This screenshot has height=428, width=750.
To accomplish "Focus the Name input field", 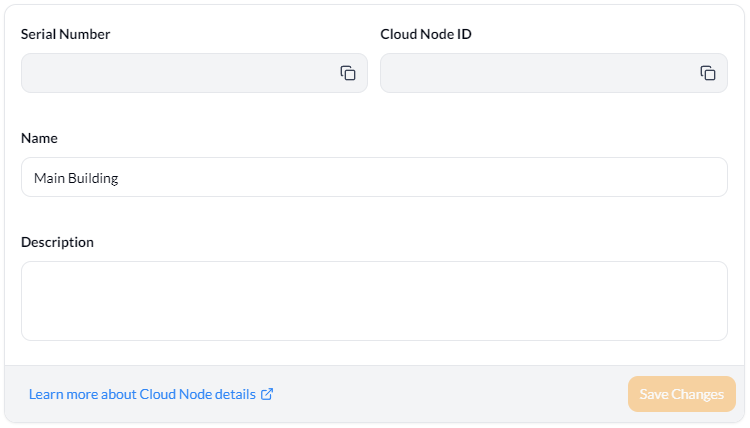I will pos(375,177).
